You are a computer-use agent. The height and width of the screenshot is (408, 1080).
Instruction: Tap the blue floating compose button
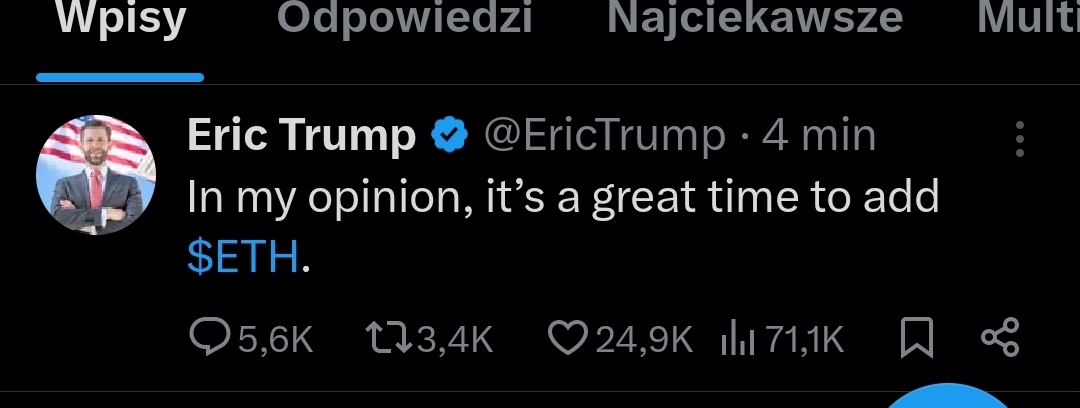(950, 398)
